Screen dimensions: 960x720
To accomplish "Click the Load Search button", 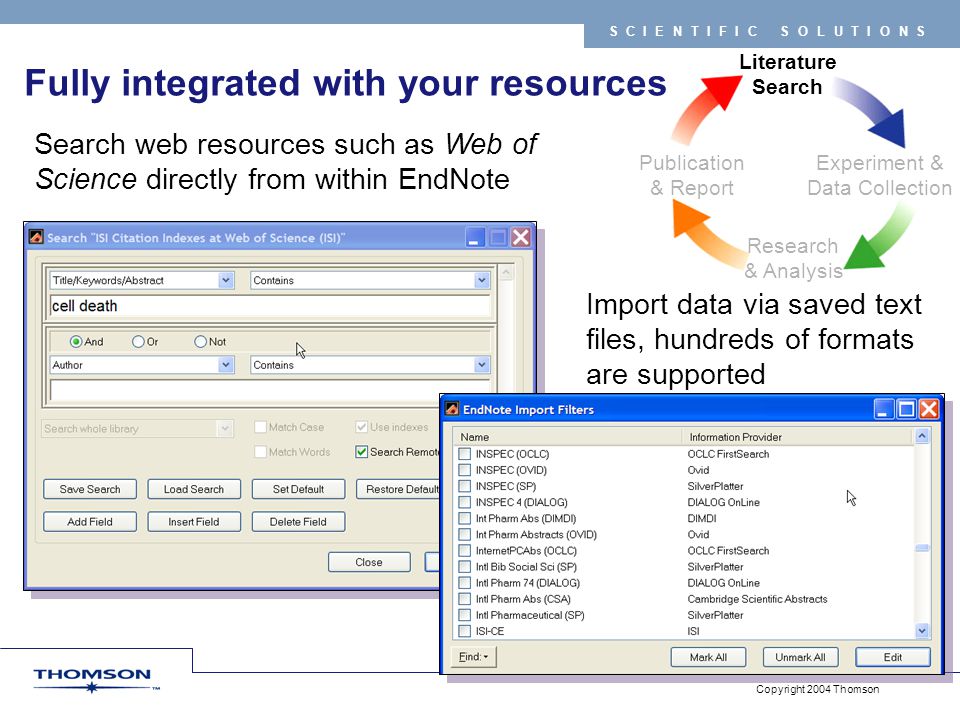I will (193, 489).
